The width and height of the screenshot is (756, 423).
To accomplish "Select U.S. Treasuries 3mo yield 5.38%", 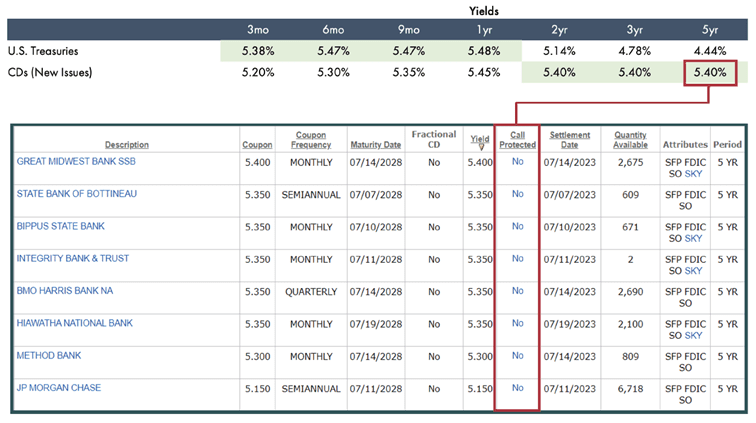I will coord(258,51).
